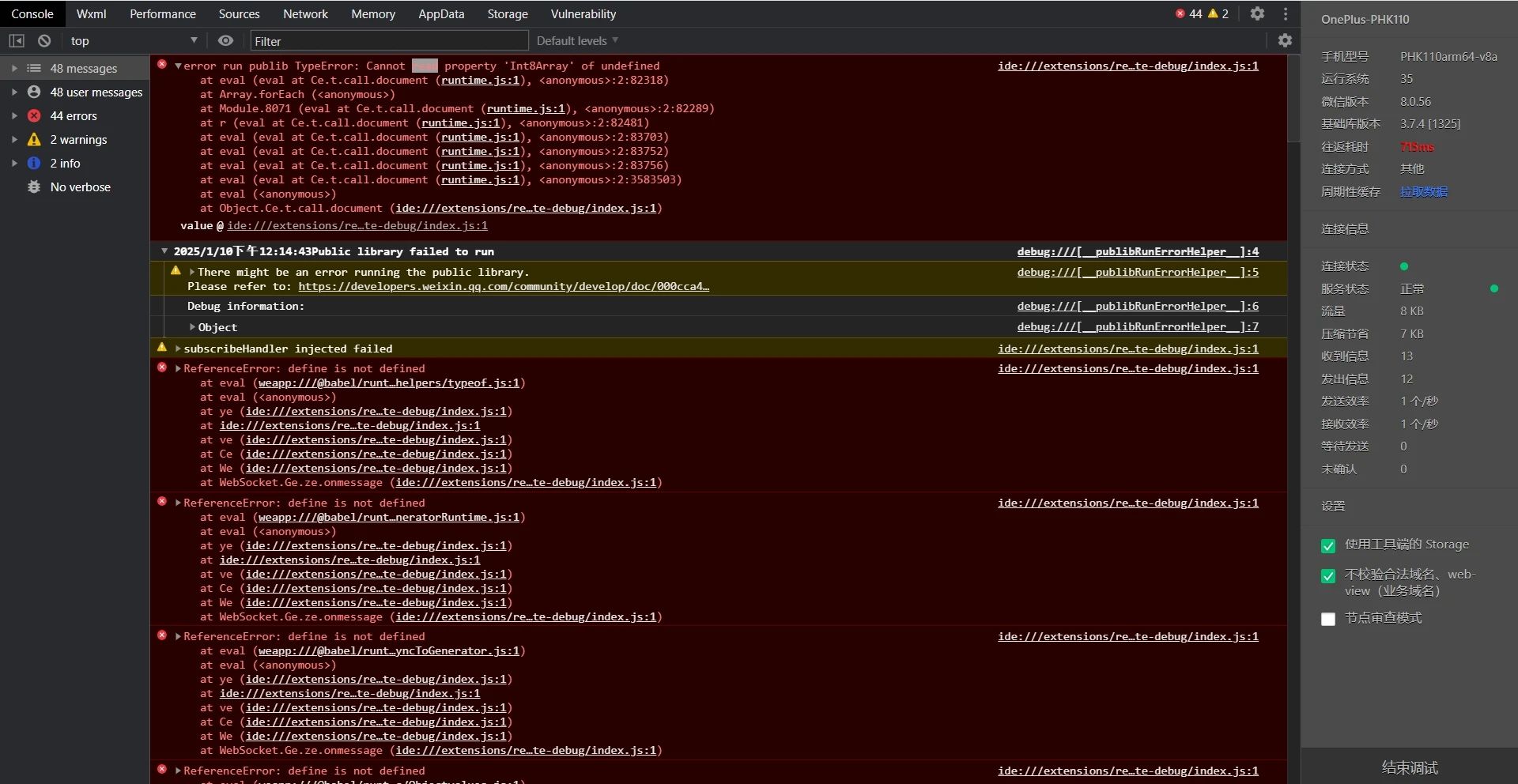The image size is (1518, 784).
Task: Toggle the live expression eye icon
Action: point(225,40)
